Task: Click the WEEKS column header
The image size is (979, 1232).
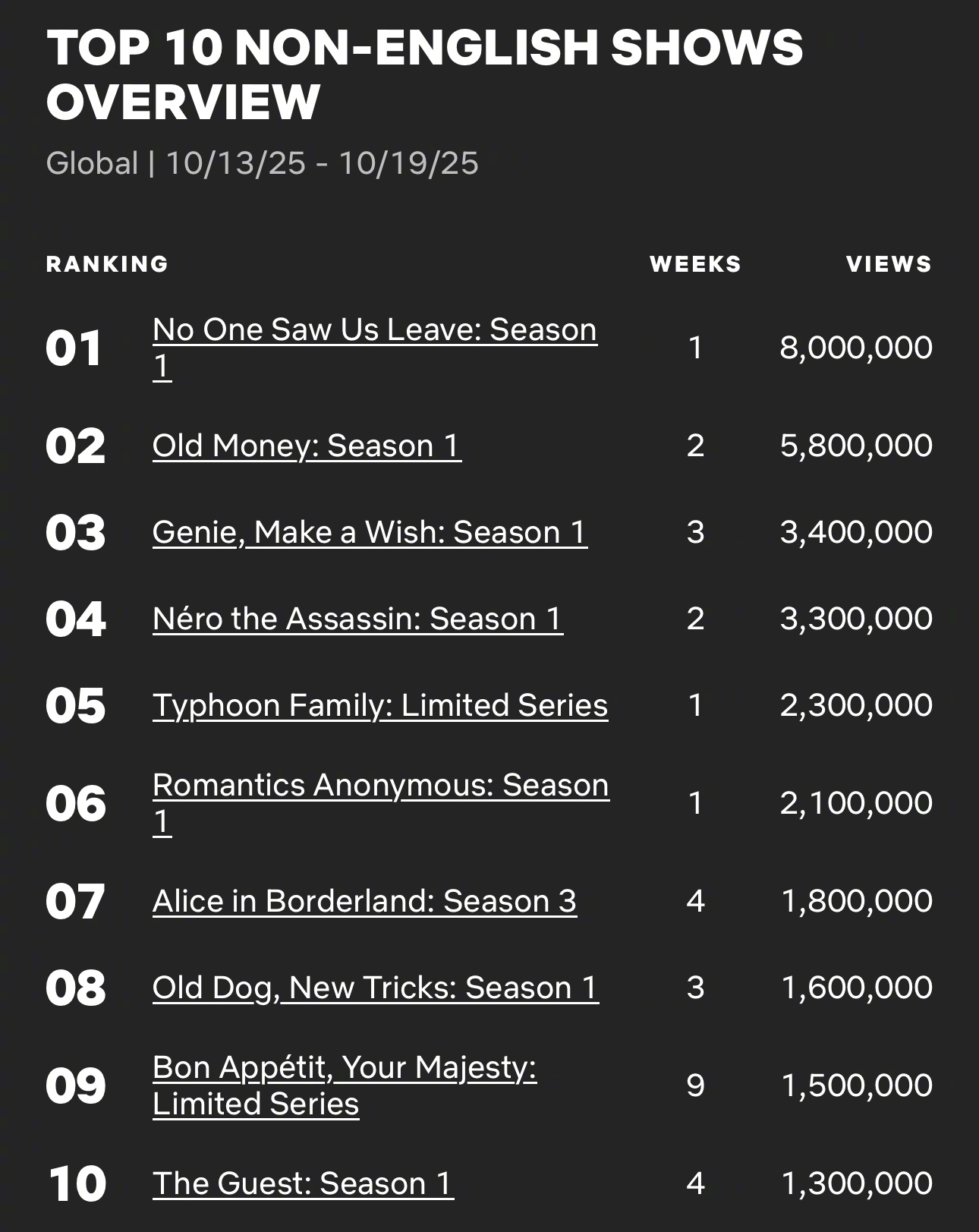Action: click(x=695, y=264)
